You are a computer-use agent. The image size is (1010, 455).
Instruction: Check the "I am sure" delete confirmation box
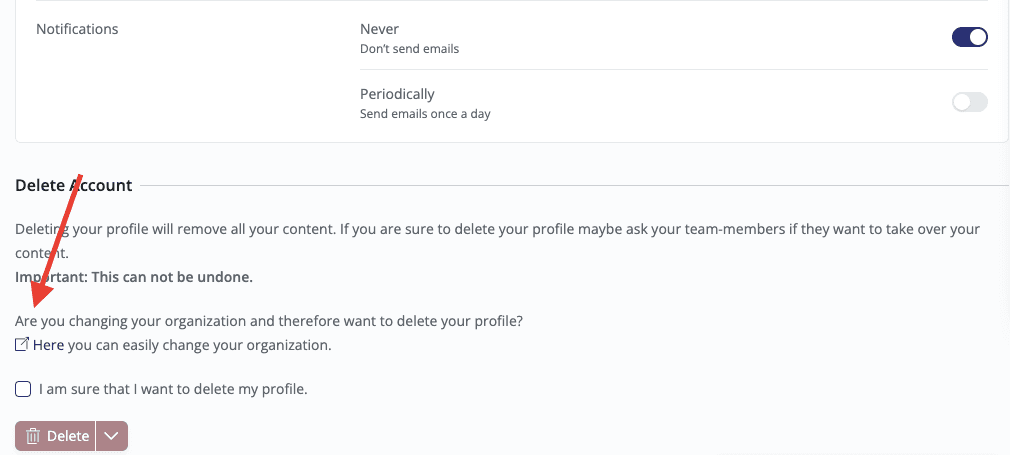23,389
